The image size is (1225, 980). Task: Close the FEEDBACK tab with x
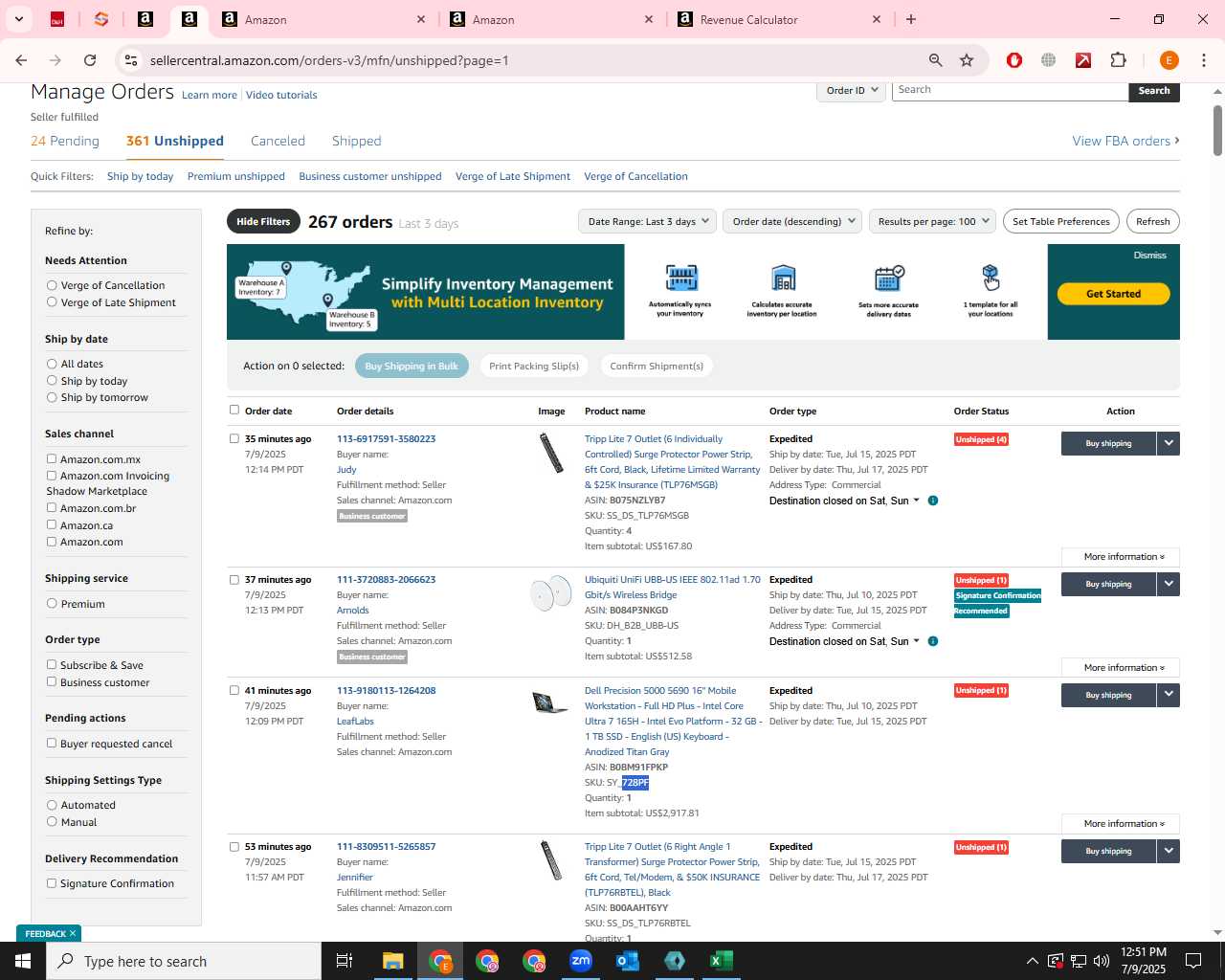coord(73,933)
